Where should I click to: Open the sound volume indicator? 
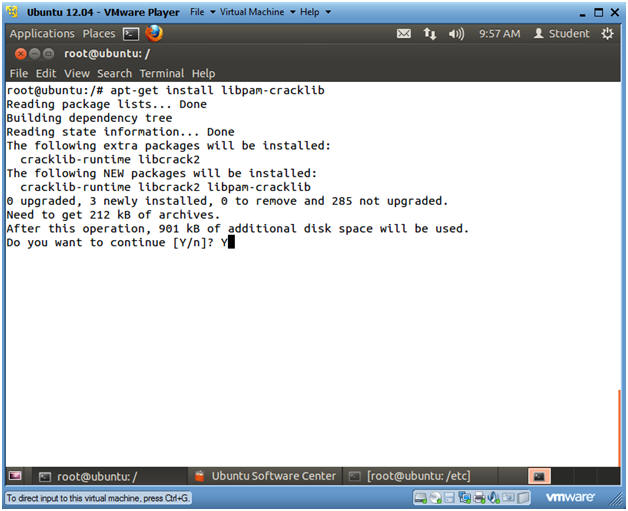tap(456, 34)
